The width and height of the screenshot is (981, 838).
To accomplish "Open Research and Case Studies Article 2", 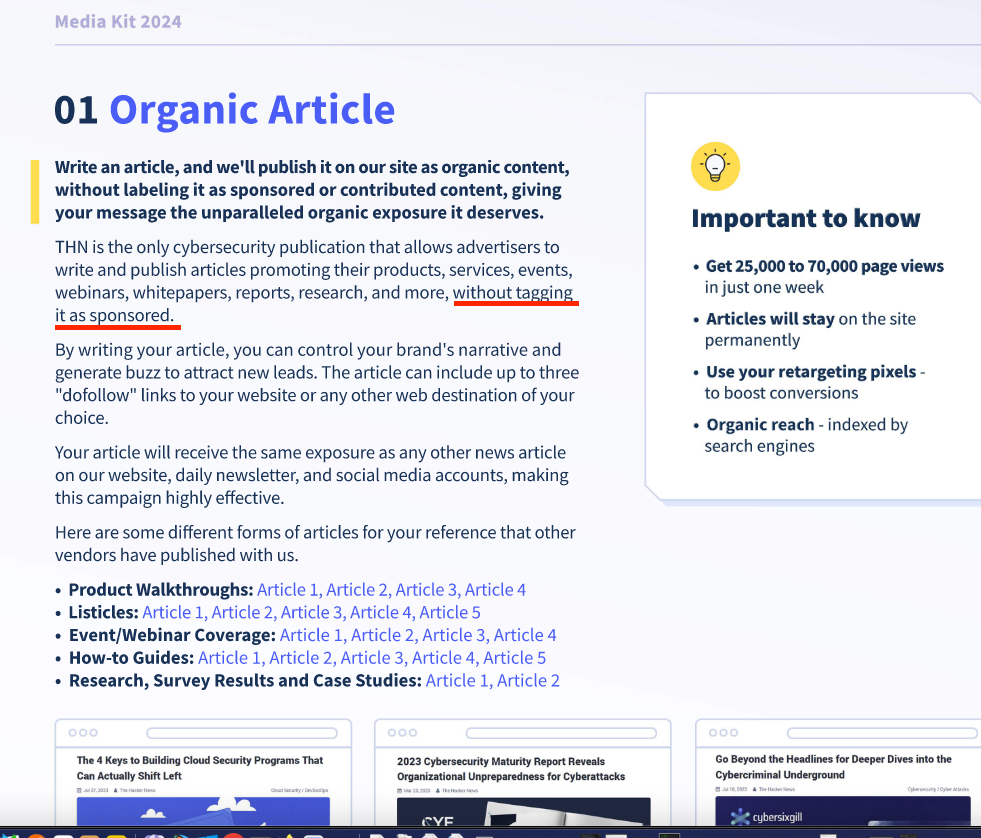I will [x=528, y=681].
